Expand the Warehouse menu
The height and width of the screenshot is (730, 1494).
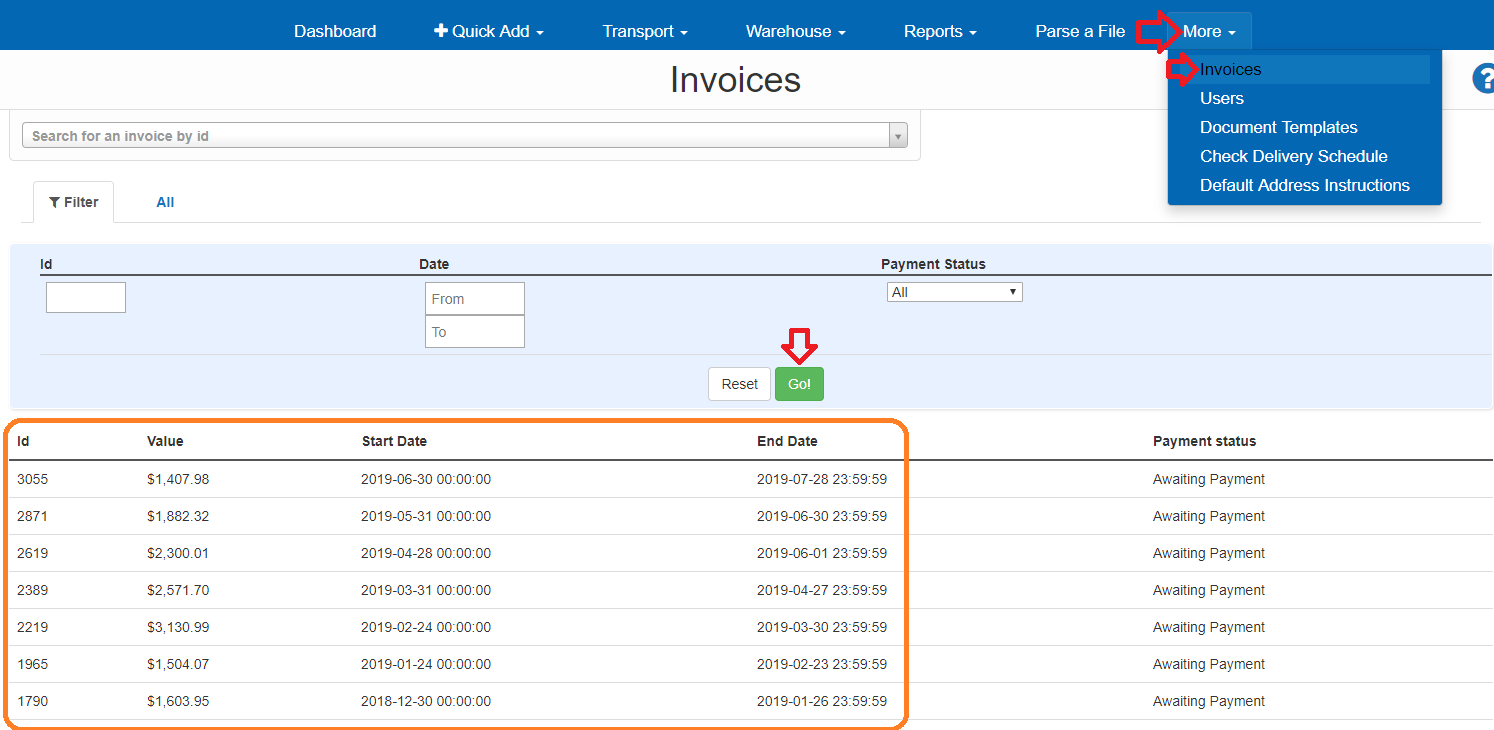coord(795,31)
